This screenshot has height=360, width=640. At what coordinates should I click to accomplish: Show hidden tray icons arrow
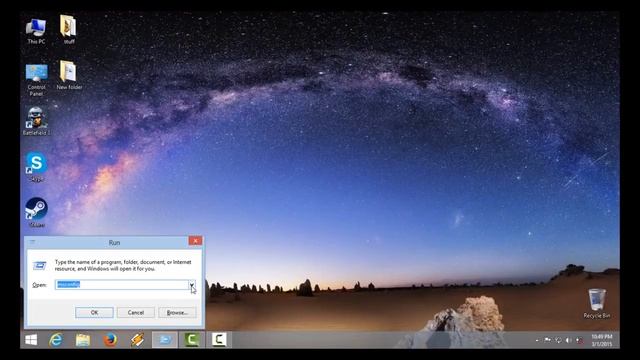537,340
